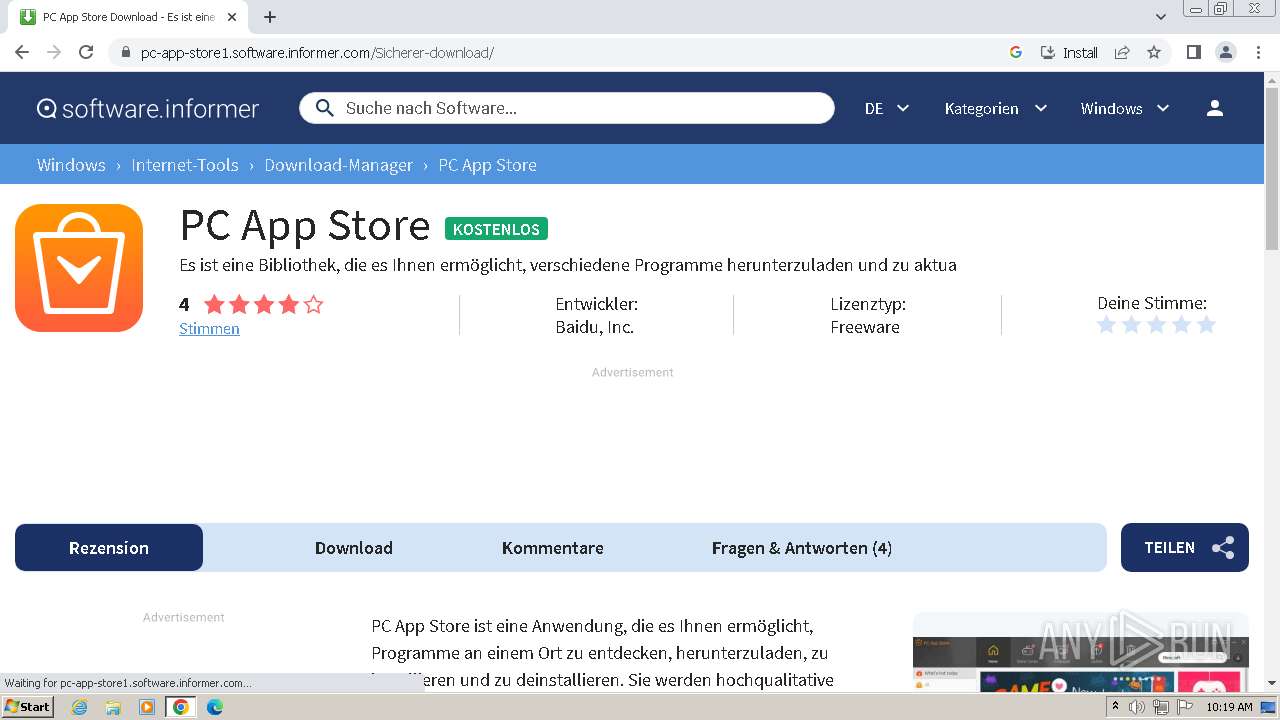1280x720 pixels.
Task: Click the software.informer logo
Action: click(x=148, y=109)
